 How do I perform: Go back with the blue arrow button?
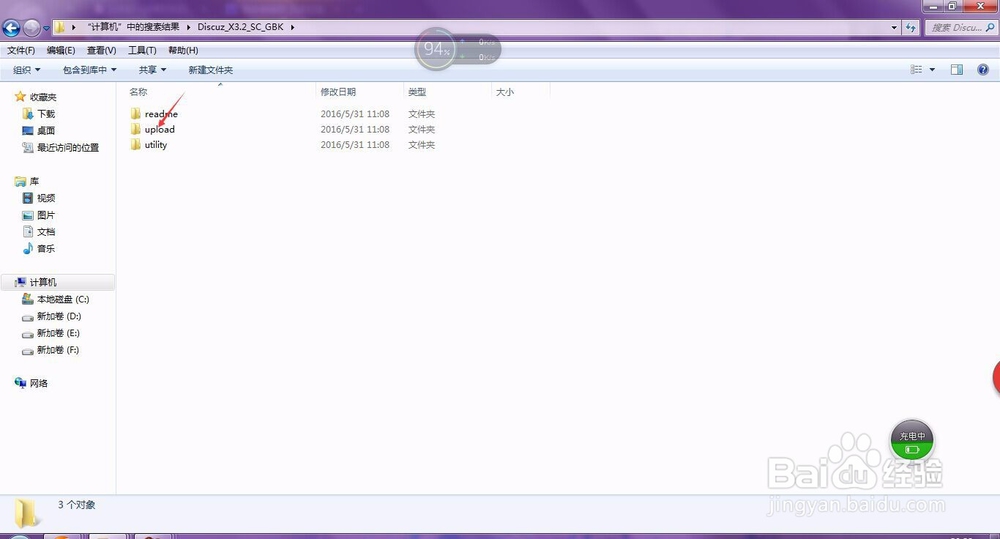(11, 27)
